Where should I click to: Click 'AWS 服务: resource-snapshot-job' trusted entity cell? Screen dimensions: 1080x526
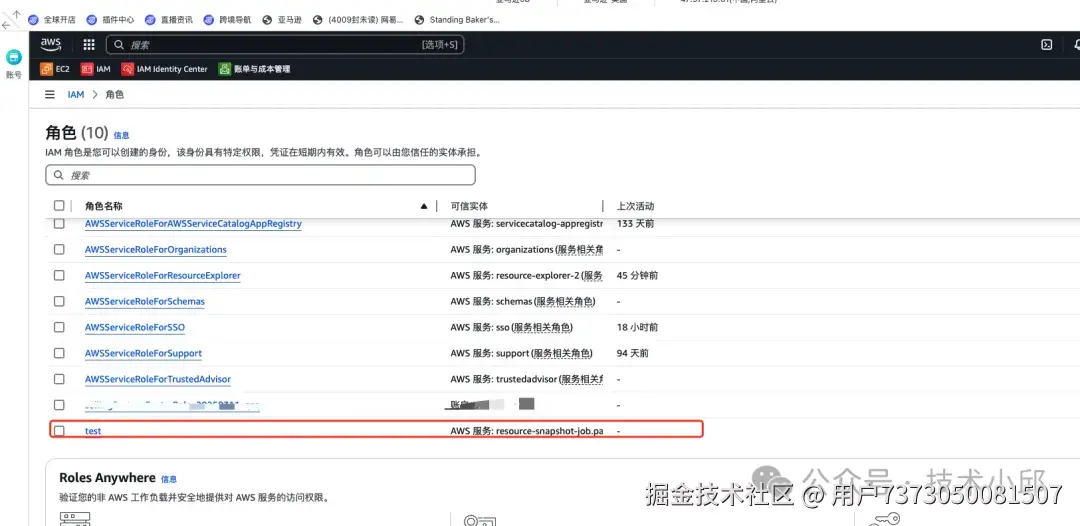pyautogui.click(x=527, y=430)
